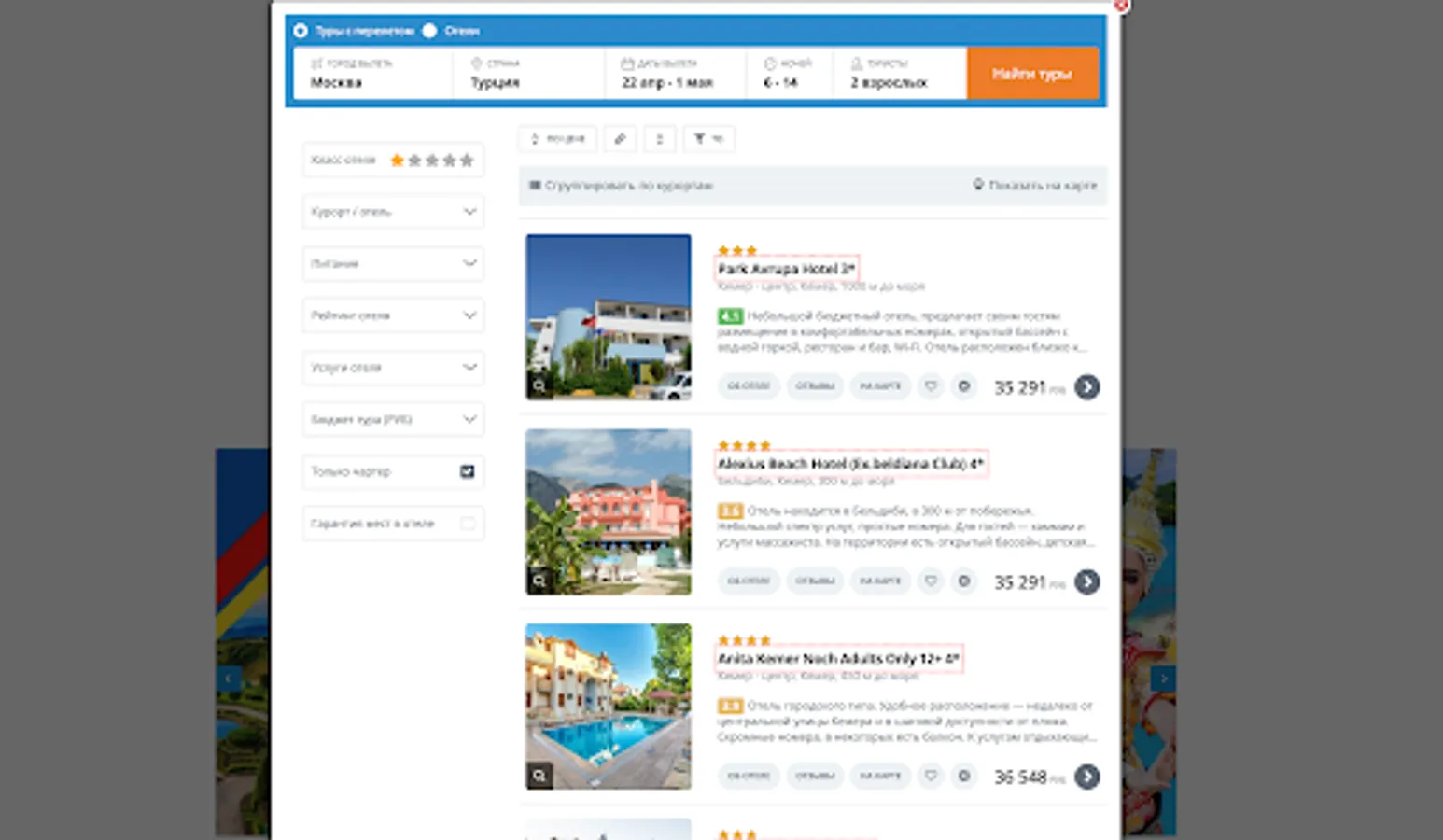
Task: Click Об отеле button for Anita Kemer Noch
Action: (x=749, y=777)
